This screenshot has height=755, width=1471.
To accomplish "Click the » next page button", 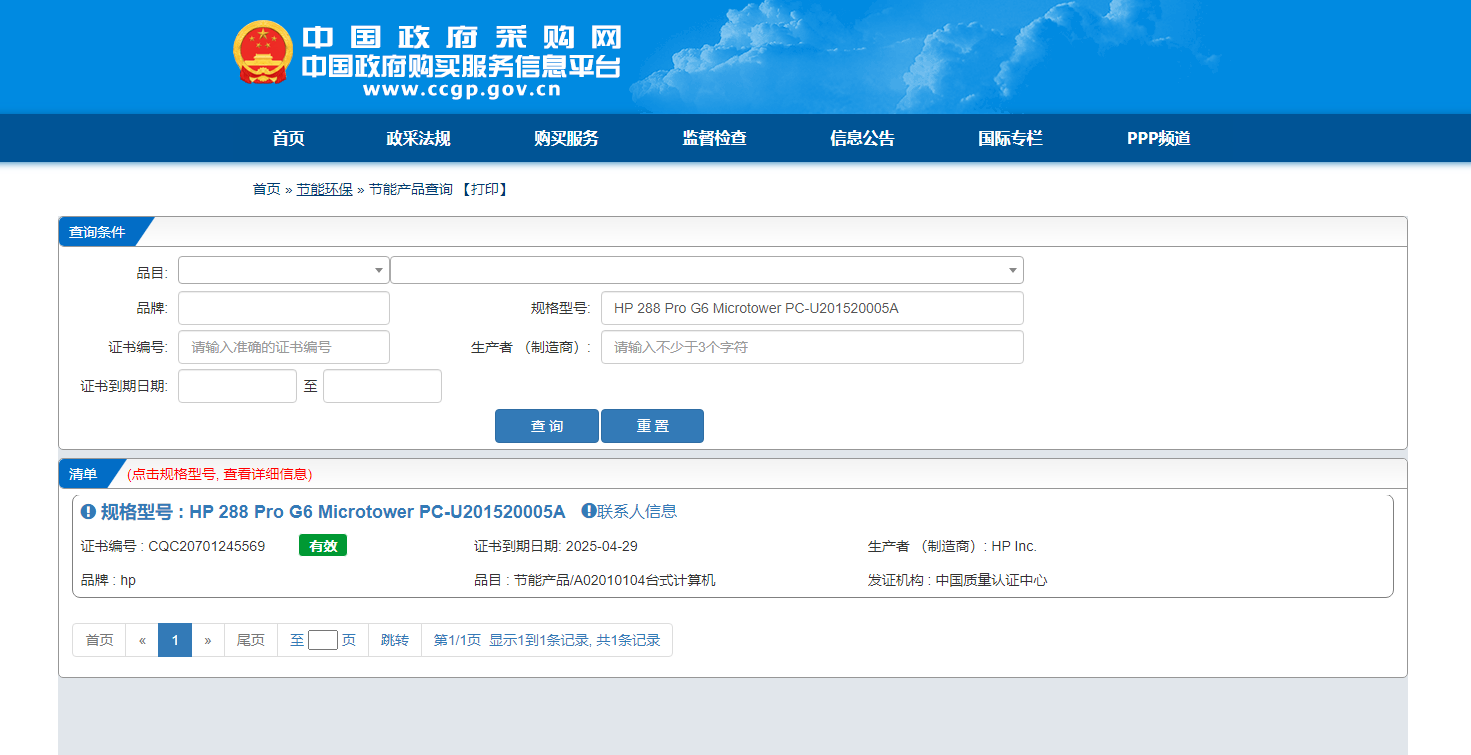I will 208,640.
